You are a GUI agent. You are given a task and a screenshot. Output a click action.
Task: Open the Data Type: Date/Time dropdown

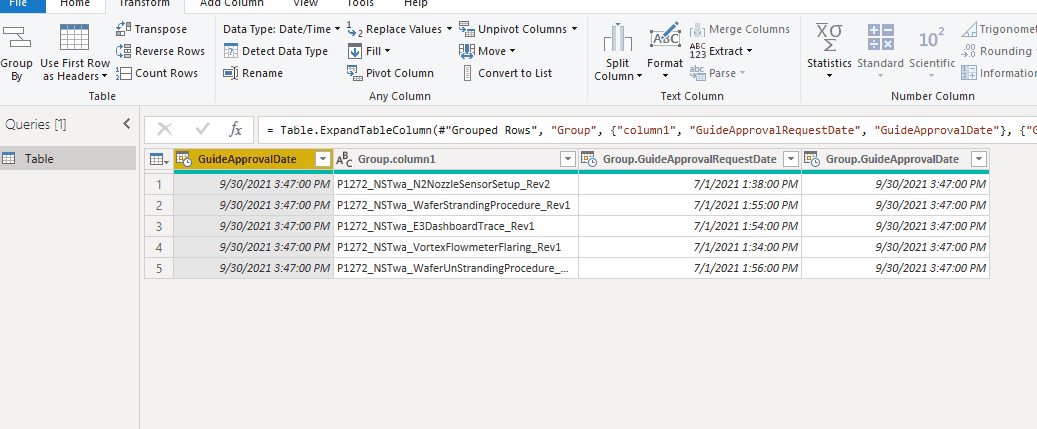pyautogui.click(x=281, y=29)
